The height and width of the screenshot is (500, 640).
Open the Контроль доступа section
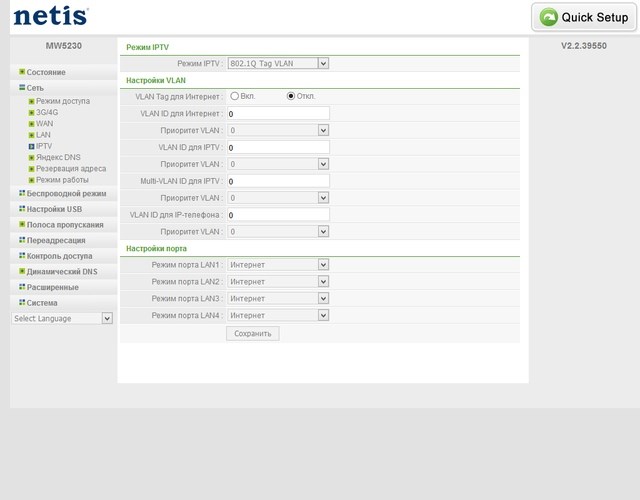pos(59,256)
